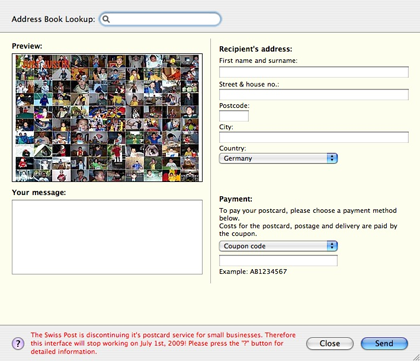Click the Close button
The width and height of the screenshot is (420, 361).
(330, 343)
